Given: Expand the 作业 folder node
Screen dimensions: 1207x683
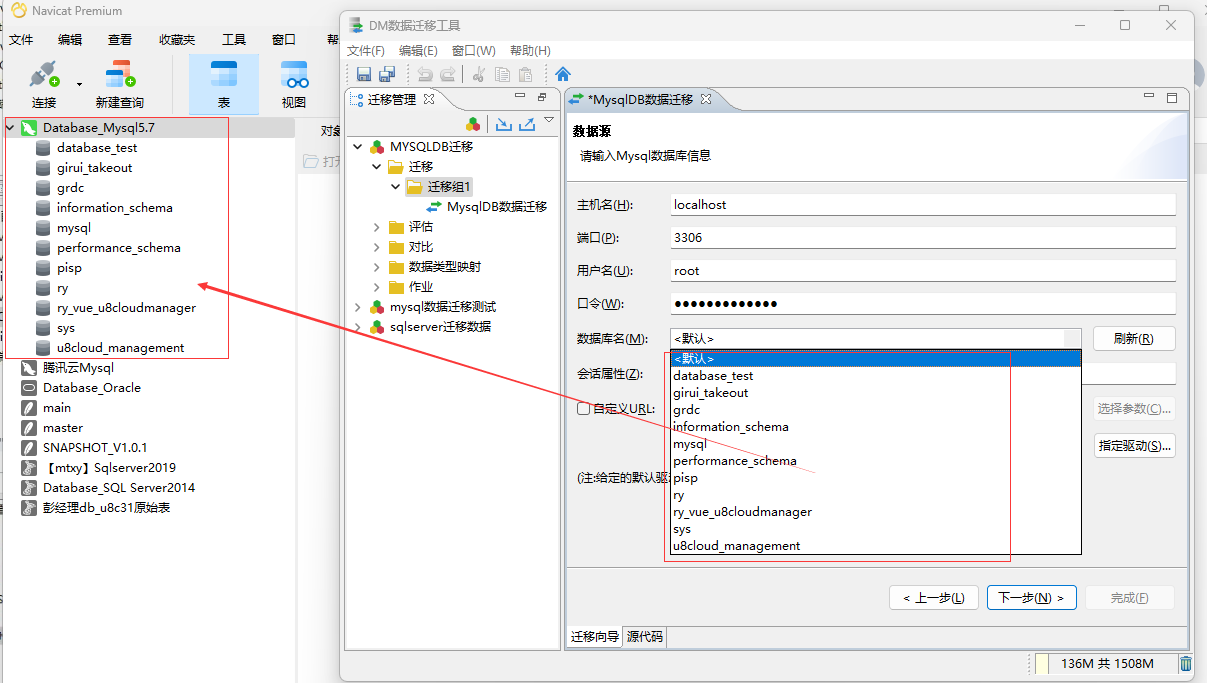Looking at the screenshot, I should coord(377,287).
